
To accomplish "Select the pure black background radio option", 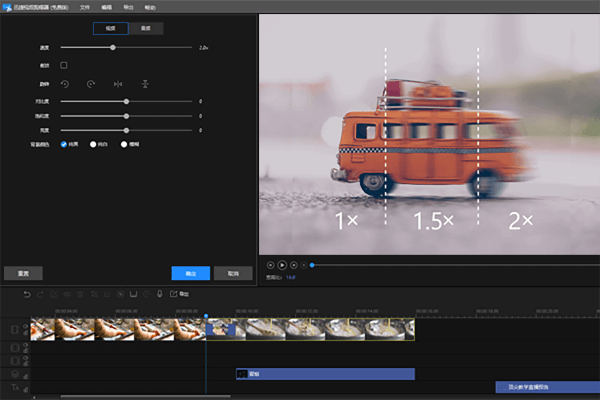I will (x=64, y=144).
